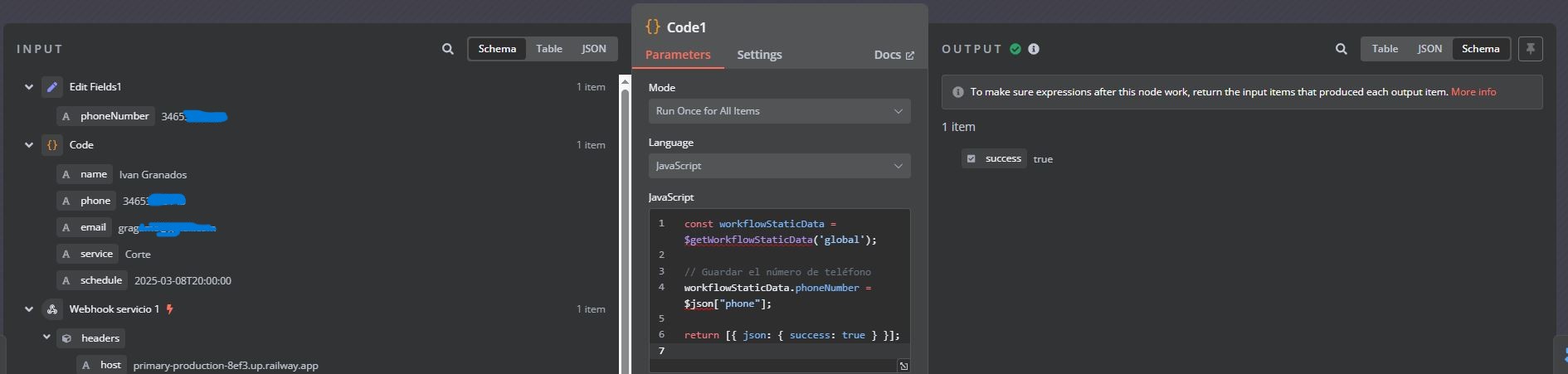The height and width of the screenshot is (374, 1568).
Task: Click the host value primary-production-8ef3.up.railway.app
Action: click(226, 366)
